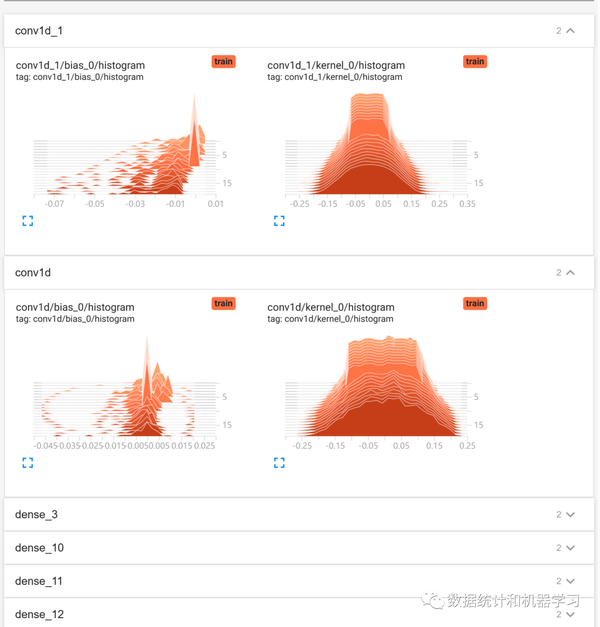The height and width of the screenshot is (627, 600).
Task: Select the dense_3 header label
Action: pos(36,515)
